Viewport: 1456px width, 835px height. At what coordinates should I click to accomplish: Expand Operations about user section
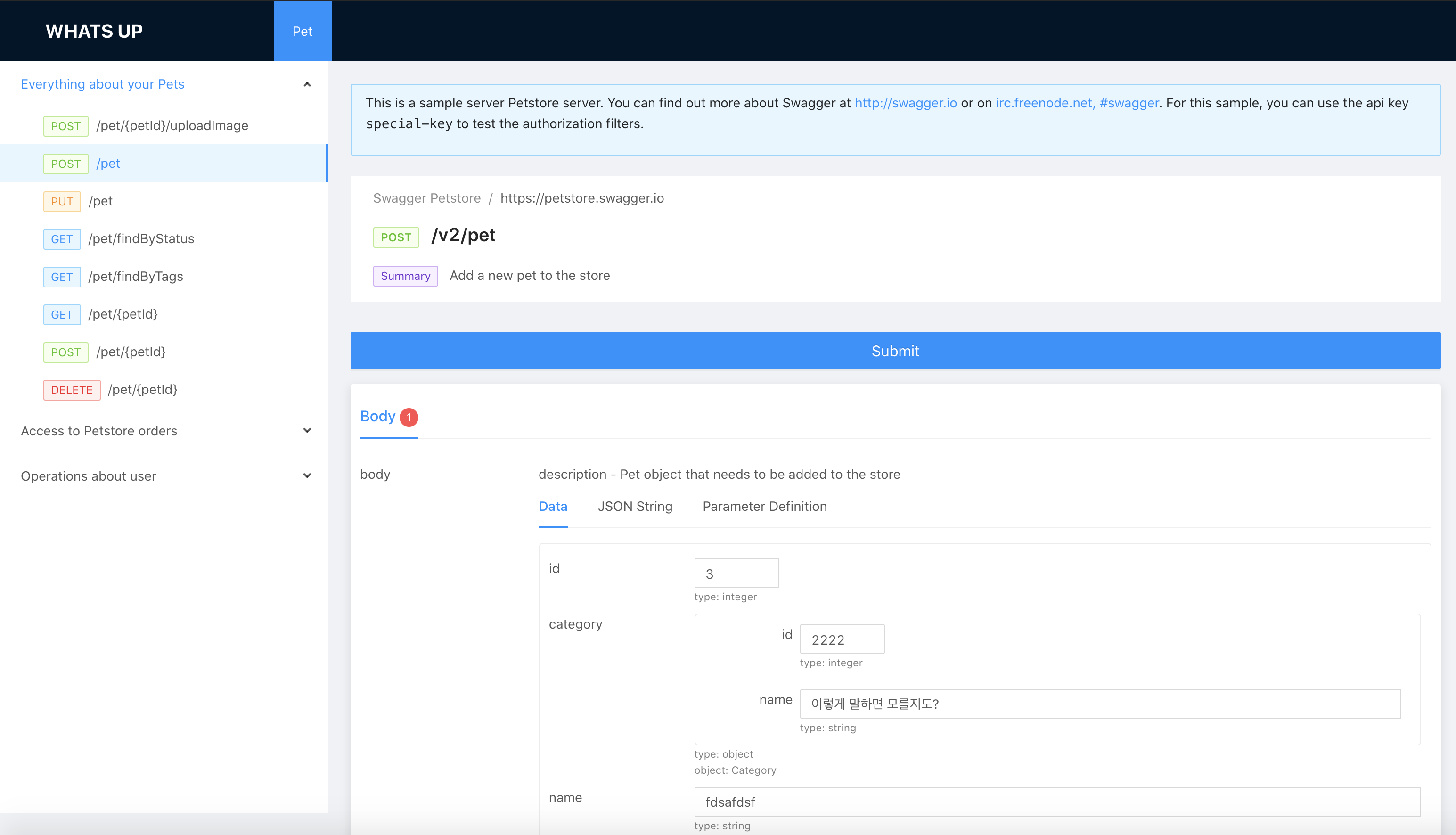pos(307,476)
